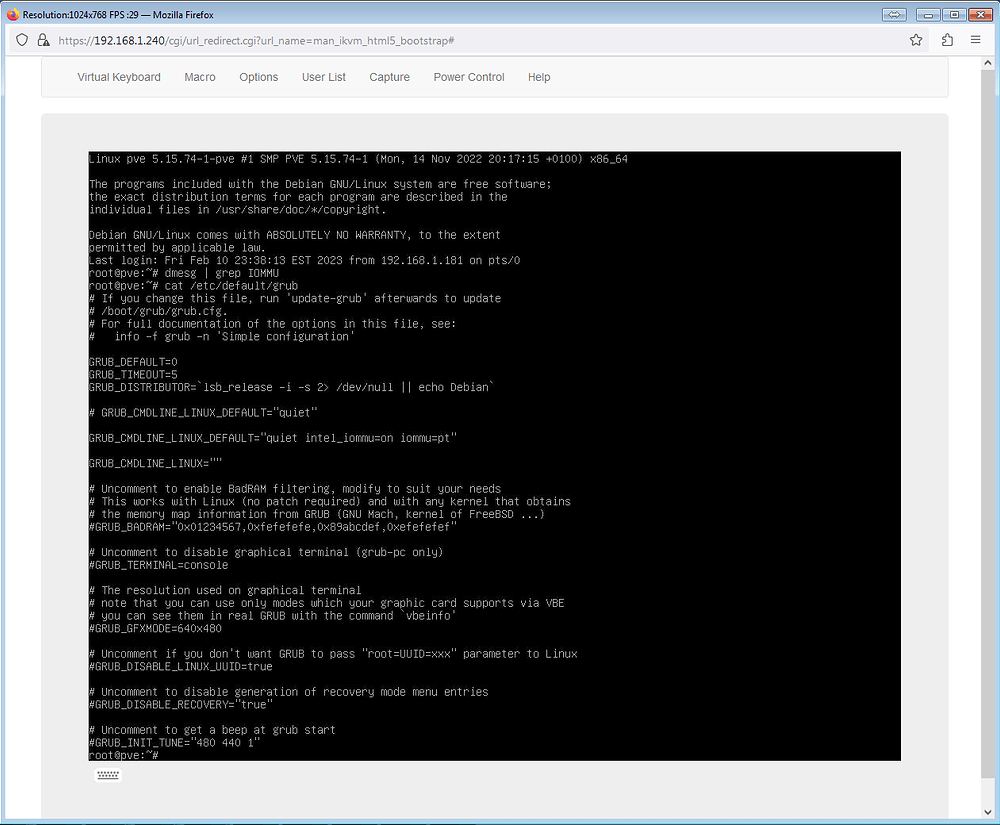Click the keyboard icon below the remote console
Screen dimensions: 1000x825
point(107,774)
